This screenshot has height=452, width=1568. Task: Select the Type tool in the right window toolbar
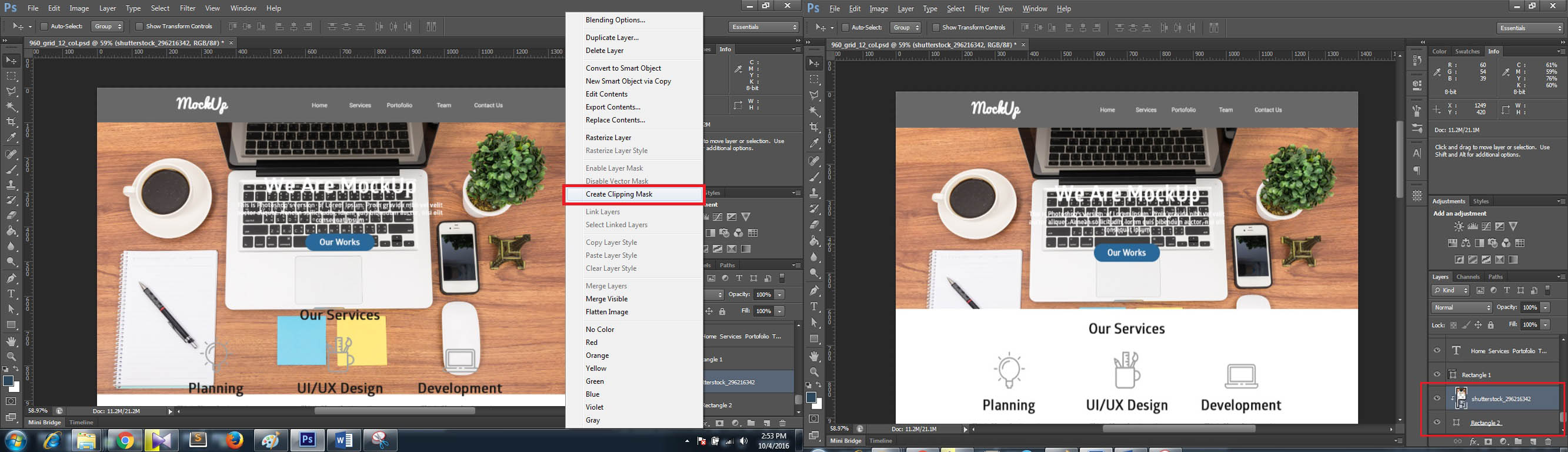point(815,307)
